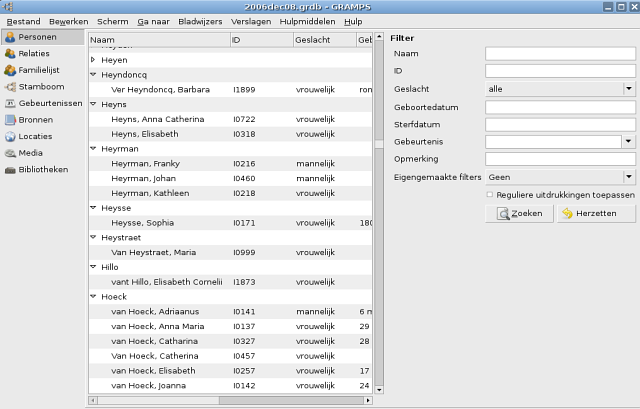640x409 pixels.
Task: Click the Zoeken search button
Action: click(518, 214)
